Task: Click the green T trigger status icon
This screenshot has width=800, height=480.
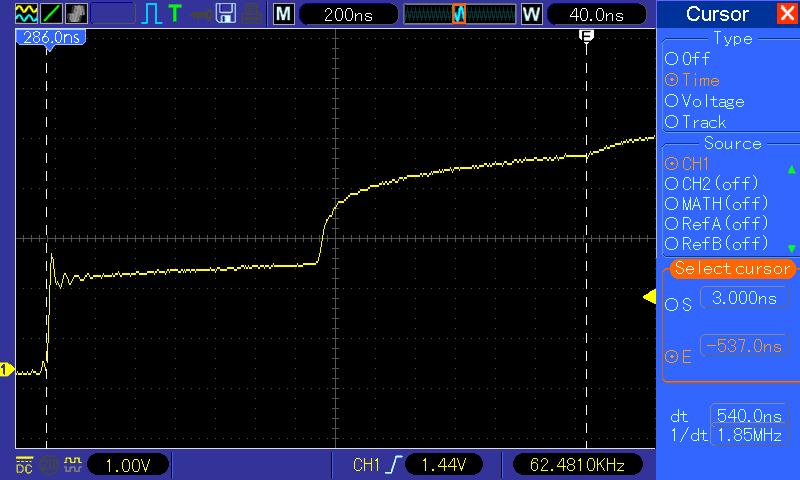Action: coord(176,13)
